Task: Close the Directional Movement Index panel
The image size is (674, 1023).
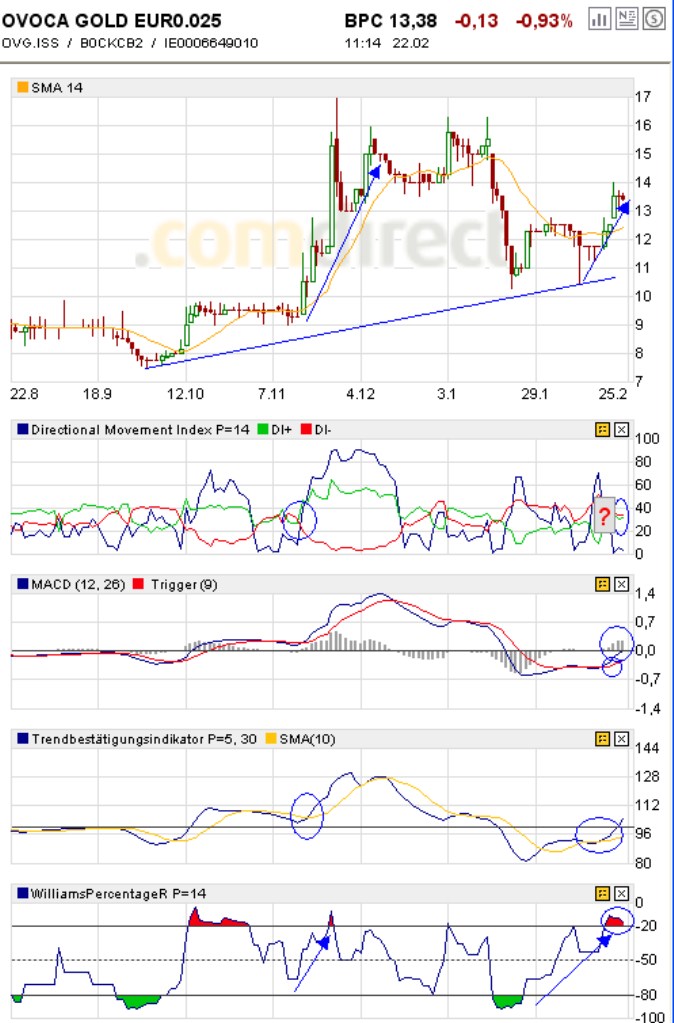Action: (x=621, y=430)
